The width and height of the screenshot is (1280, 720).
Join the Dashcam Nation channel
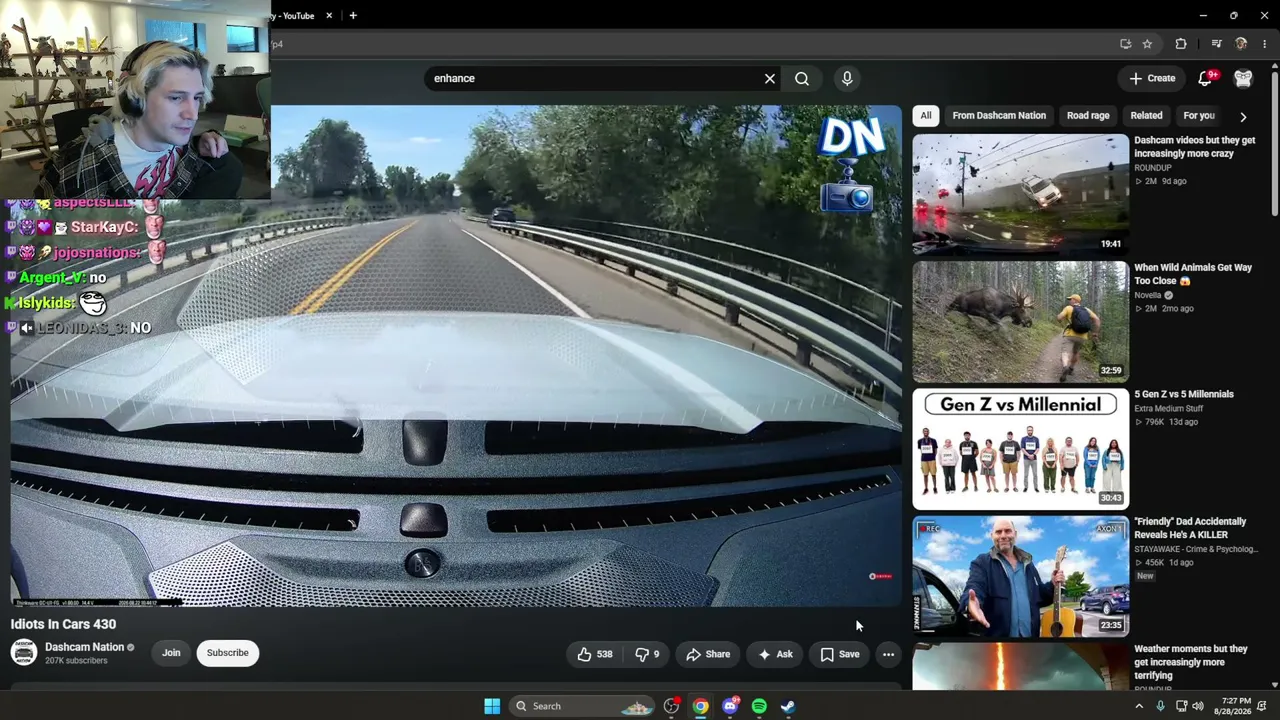coord(171,653)
